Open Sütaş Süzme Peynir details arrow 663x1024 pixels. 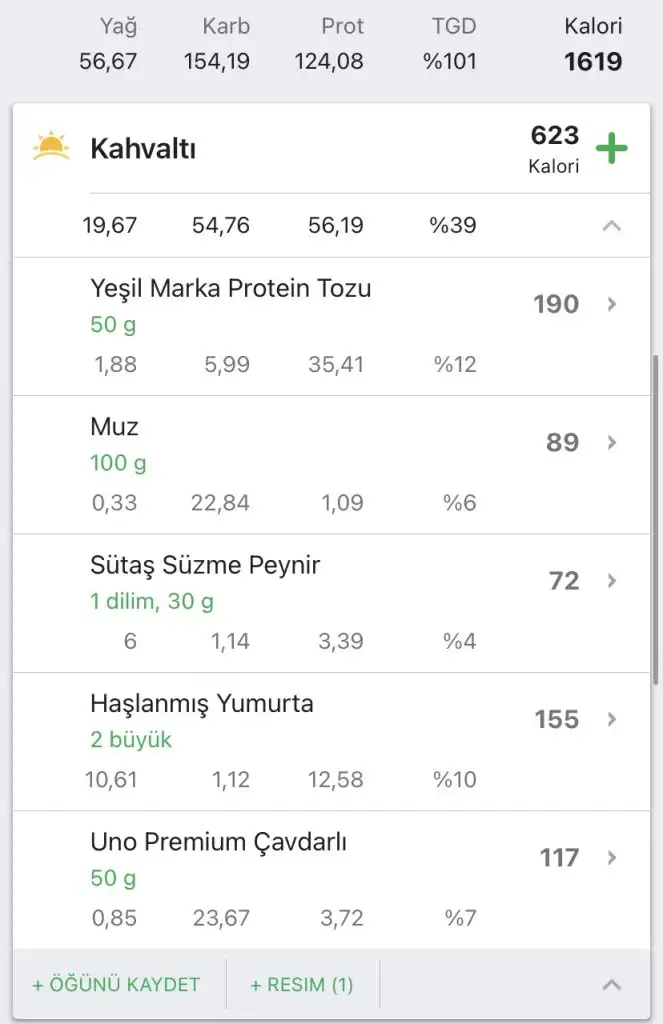tap(613, 581)
